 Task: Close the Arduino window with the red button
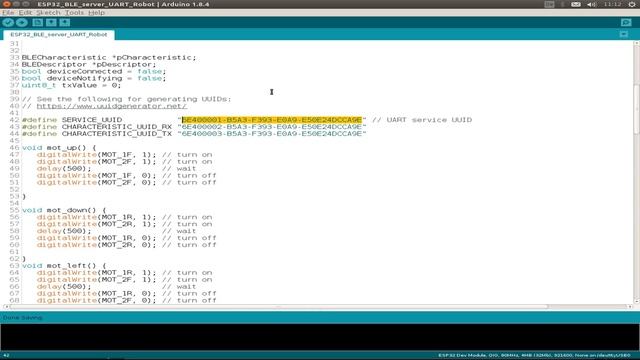(7, 4)
